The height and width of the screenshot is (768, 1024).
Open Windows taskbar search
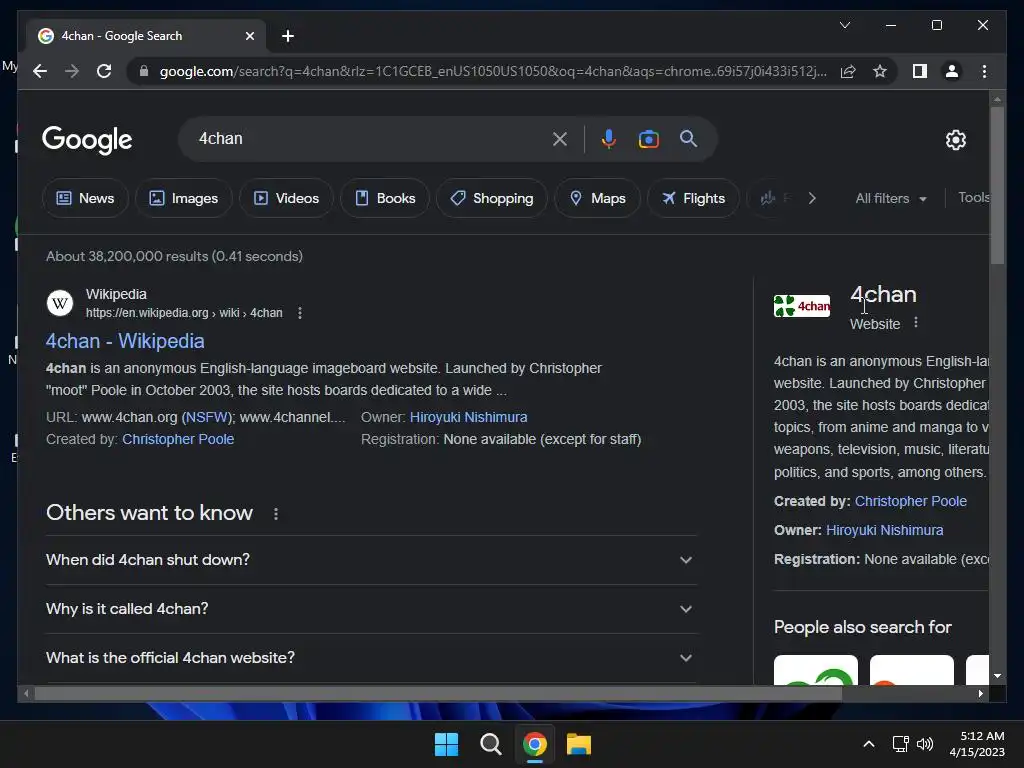click(x=490, y=744)
